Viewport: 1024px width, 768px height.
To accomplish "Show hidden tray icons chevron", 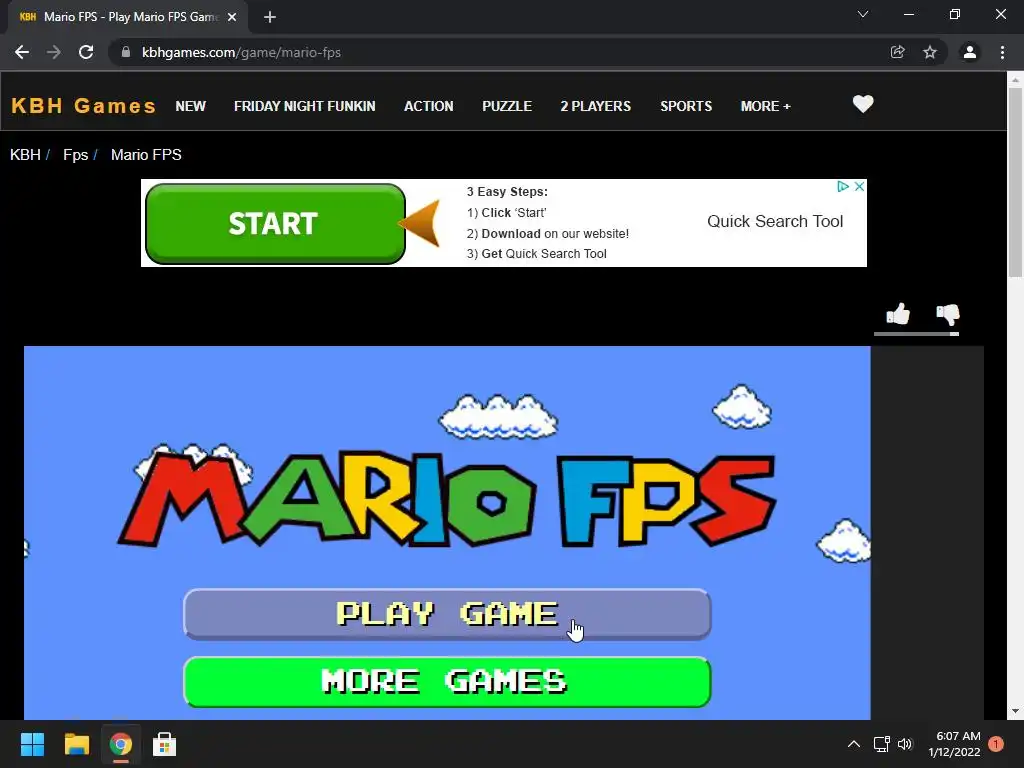I will (x=854, y=744).
